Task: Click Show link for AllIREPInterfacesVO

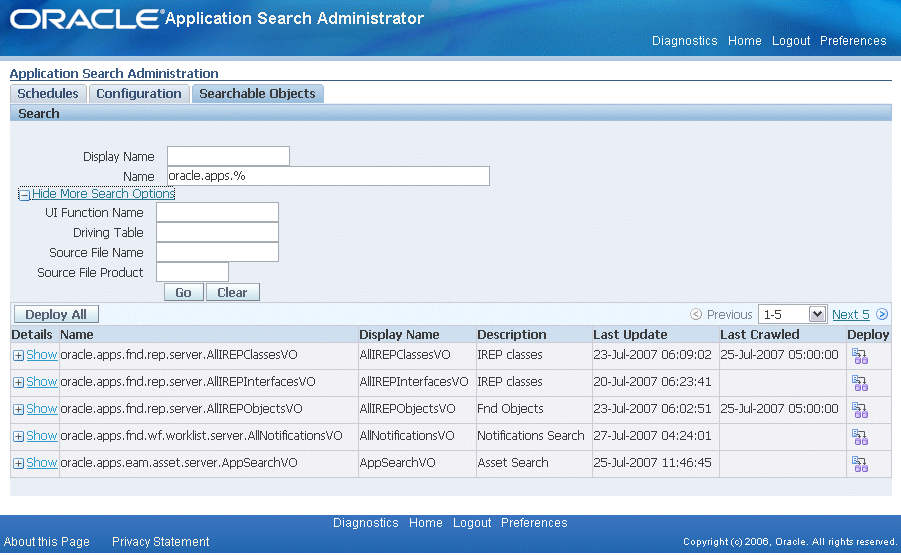Action: pyautogui.click(x=41, y=382)
